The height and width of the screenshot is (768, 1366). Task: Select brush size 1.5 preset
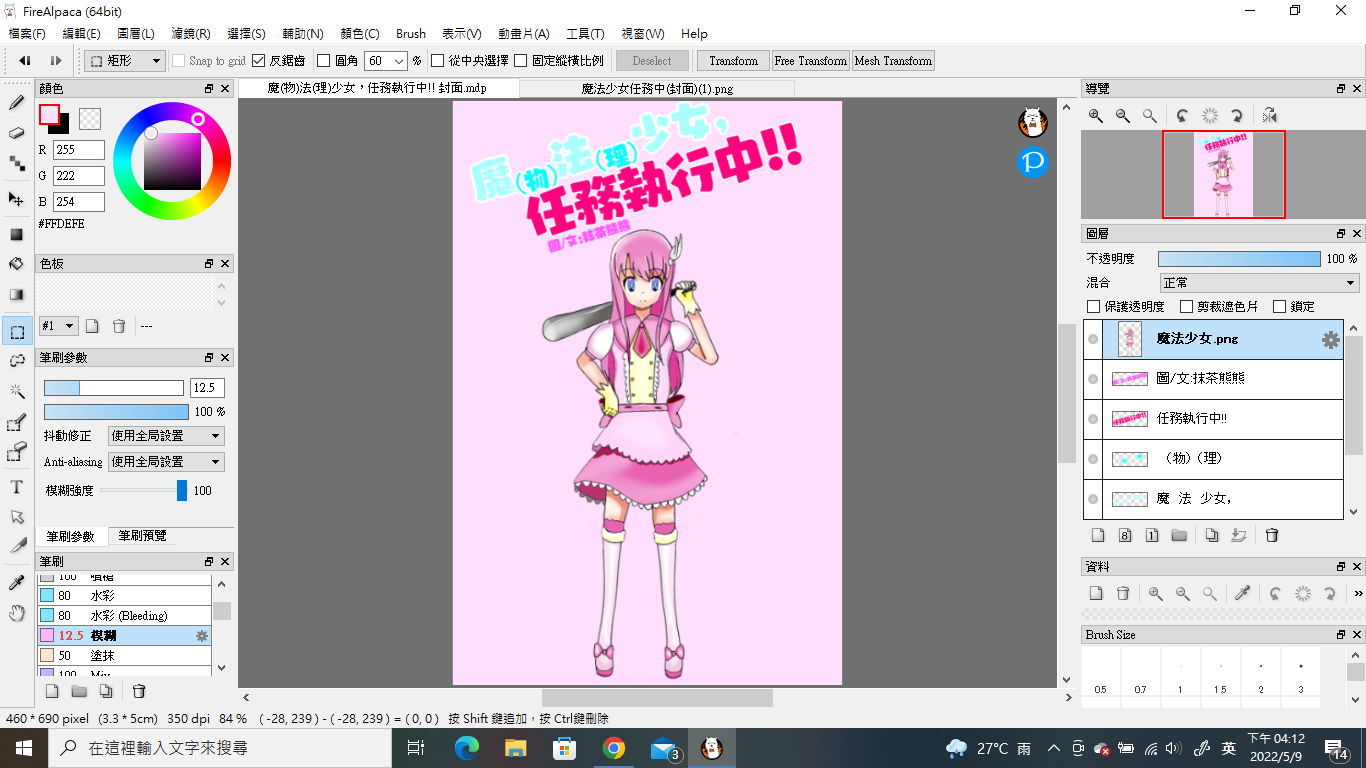(x=1220, y=671)
